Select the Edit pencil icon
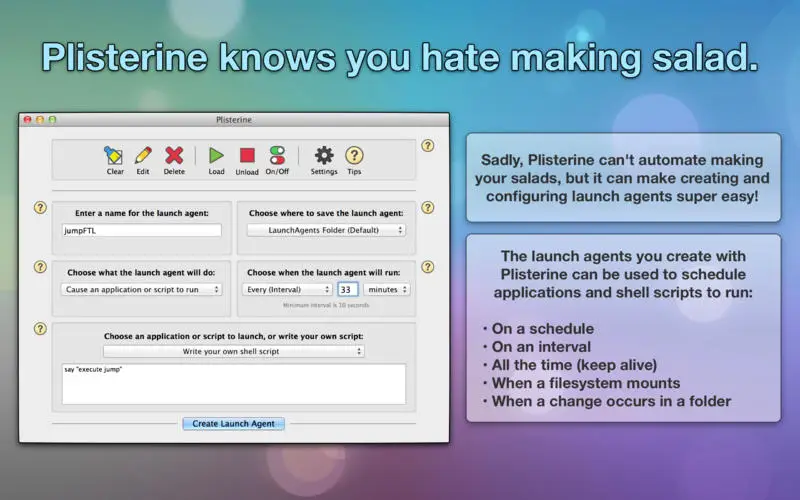The image size is (800, 500). pos(143,155)
